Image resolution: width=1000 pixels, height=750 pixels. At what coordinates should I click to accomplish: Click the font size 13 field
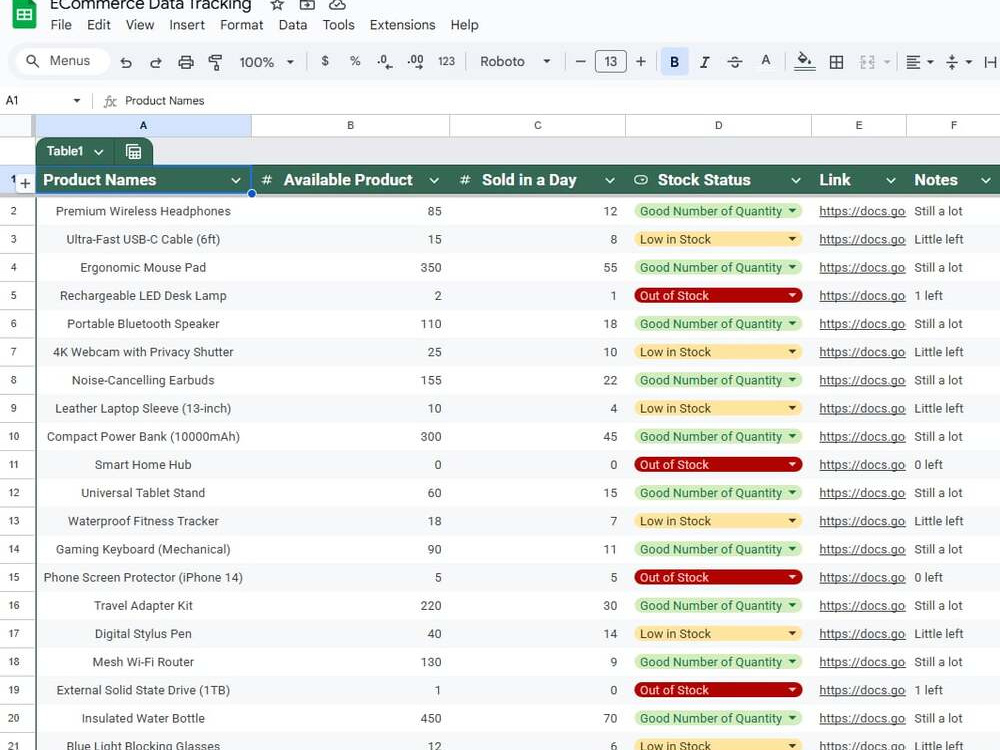(x=610, y=61)
